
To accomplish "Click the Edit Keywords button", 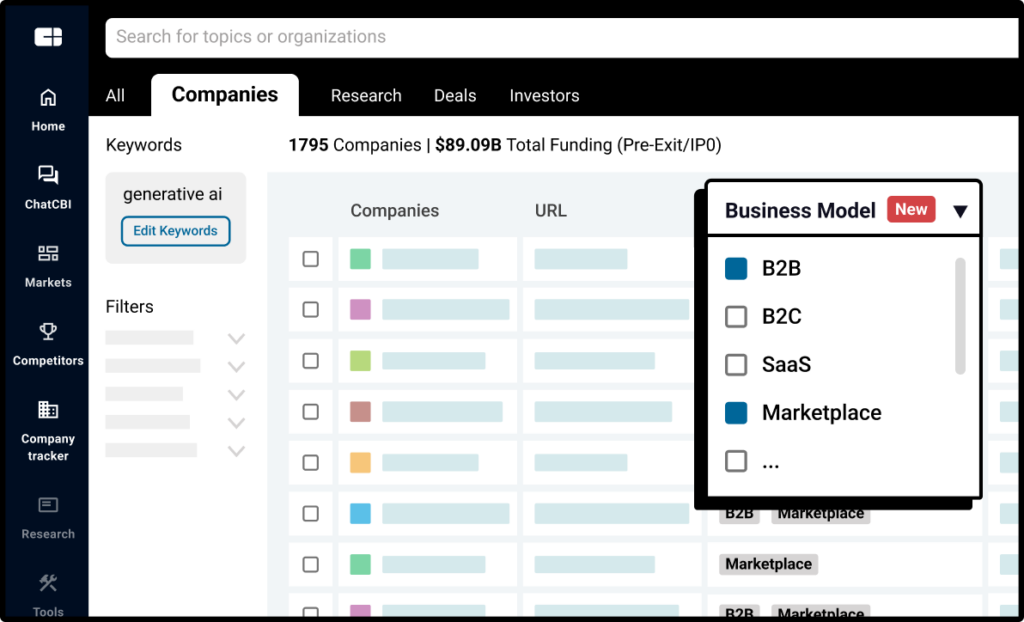I will [176, 231].
